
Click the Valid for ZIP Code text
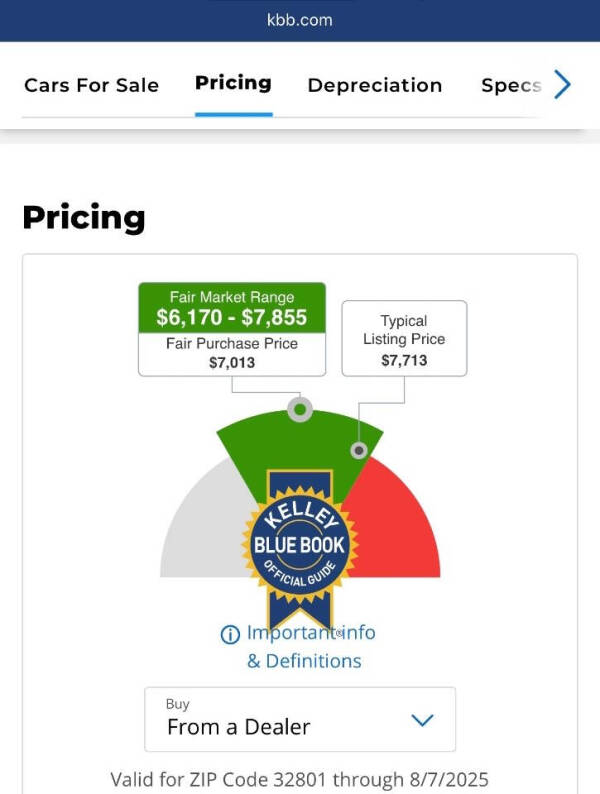[300, 779]
